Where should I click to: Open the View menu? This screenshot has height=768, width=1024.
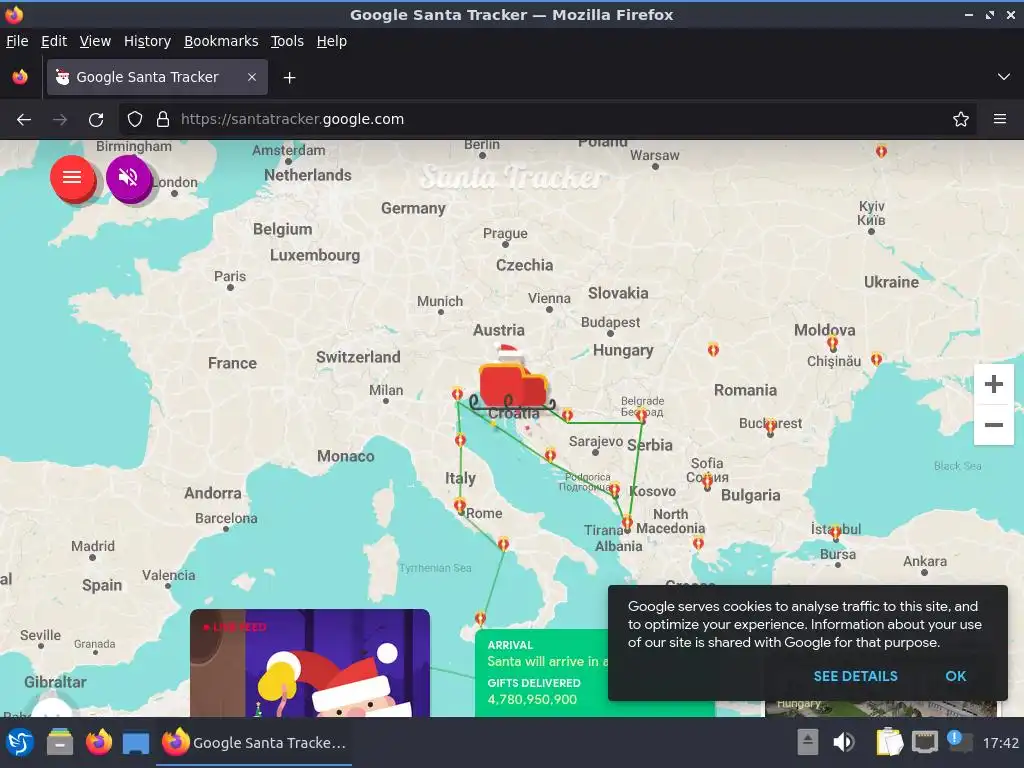point(95,41)
